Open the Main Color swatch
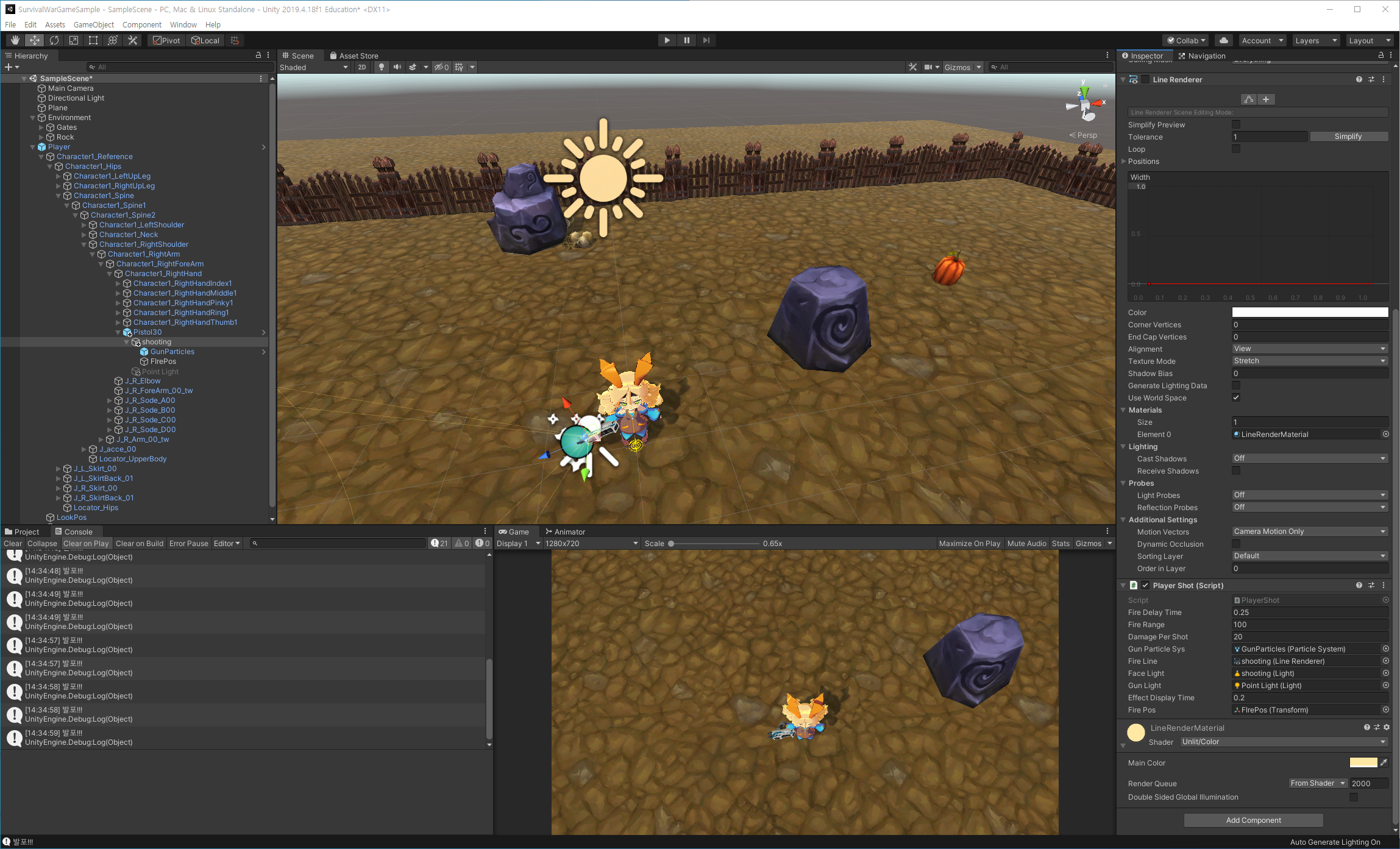 1363,762
